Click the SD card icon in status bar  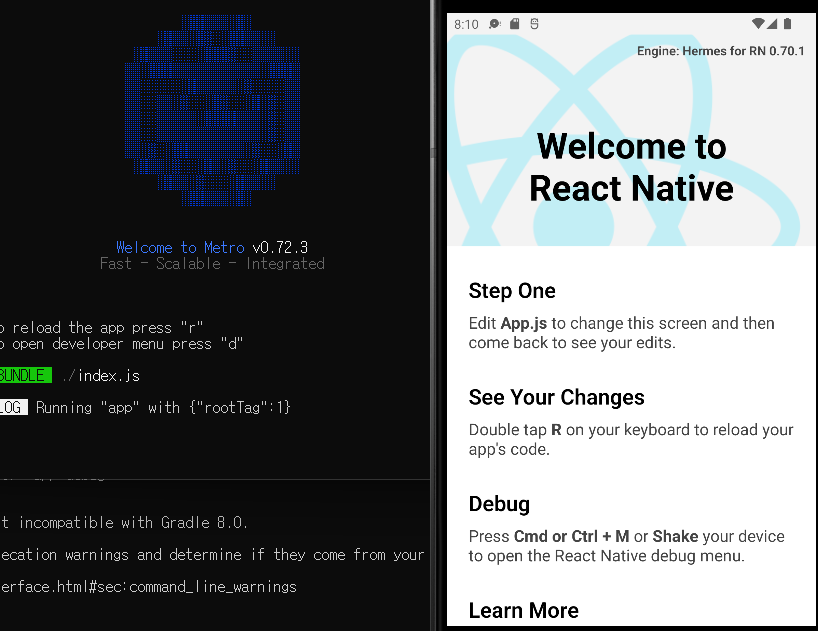(515, 23)
